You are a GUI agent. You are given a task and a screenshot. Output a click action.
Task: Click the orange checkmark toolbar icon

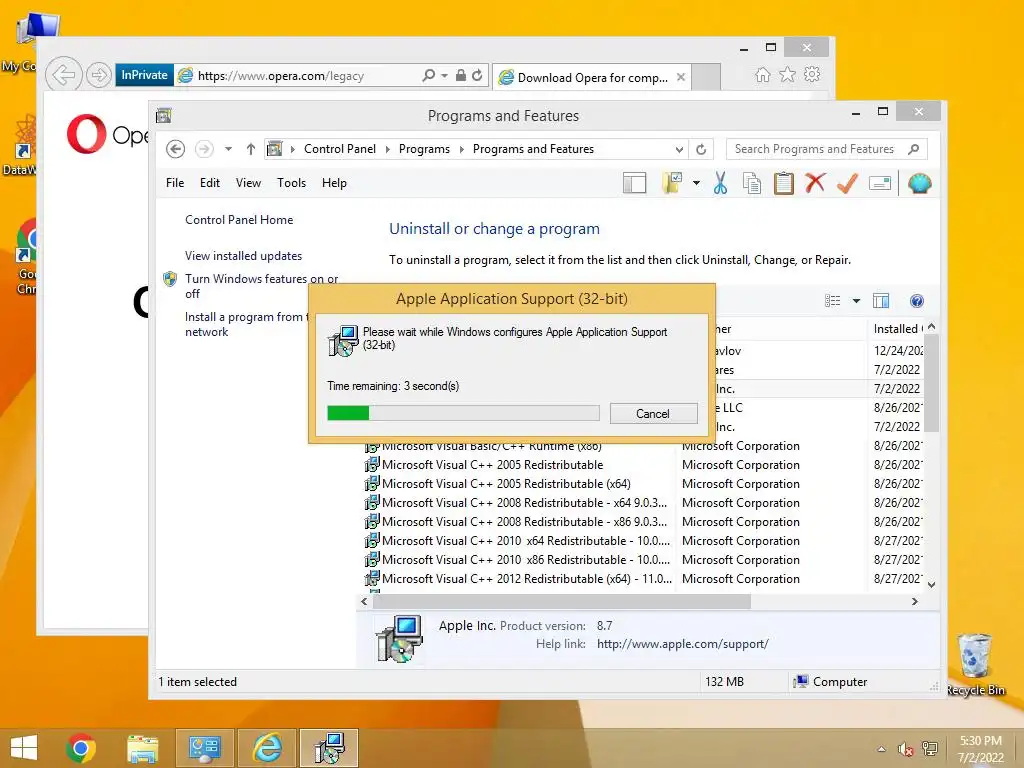pyautogui.click(x=847, y=184)
